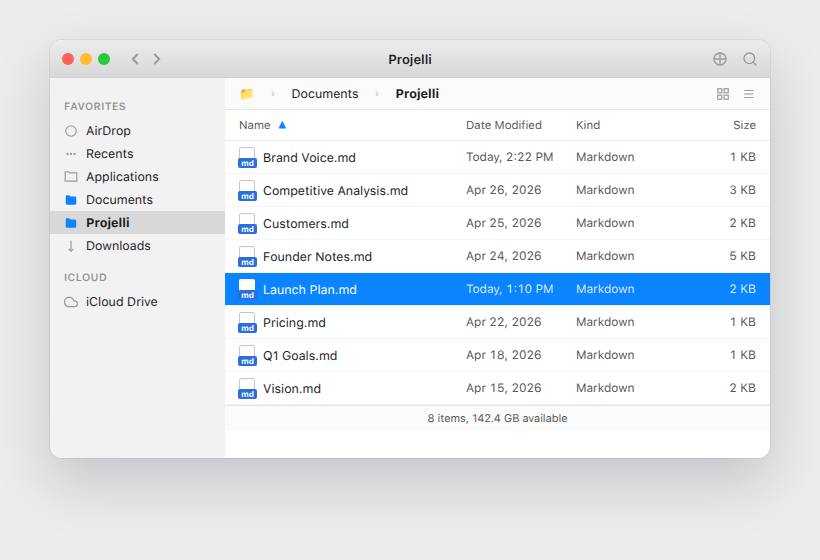Click the date Apr 26, 2026
Viewport: 820px width, 560px height.
(x=504, y=190)
